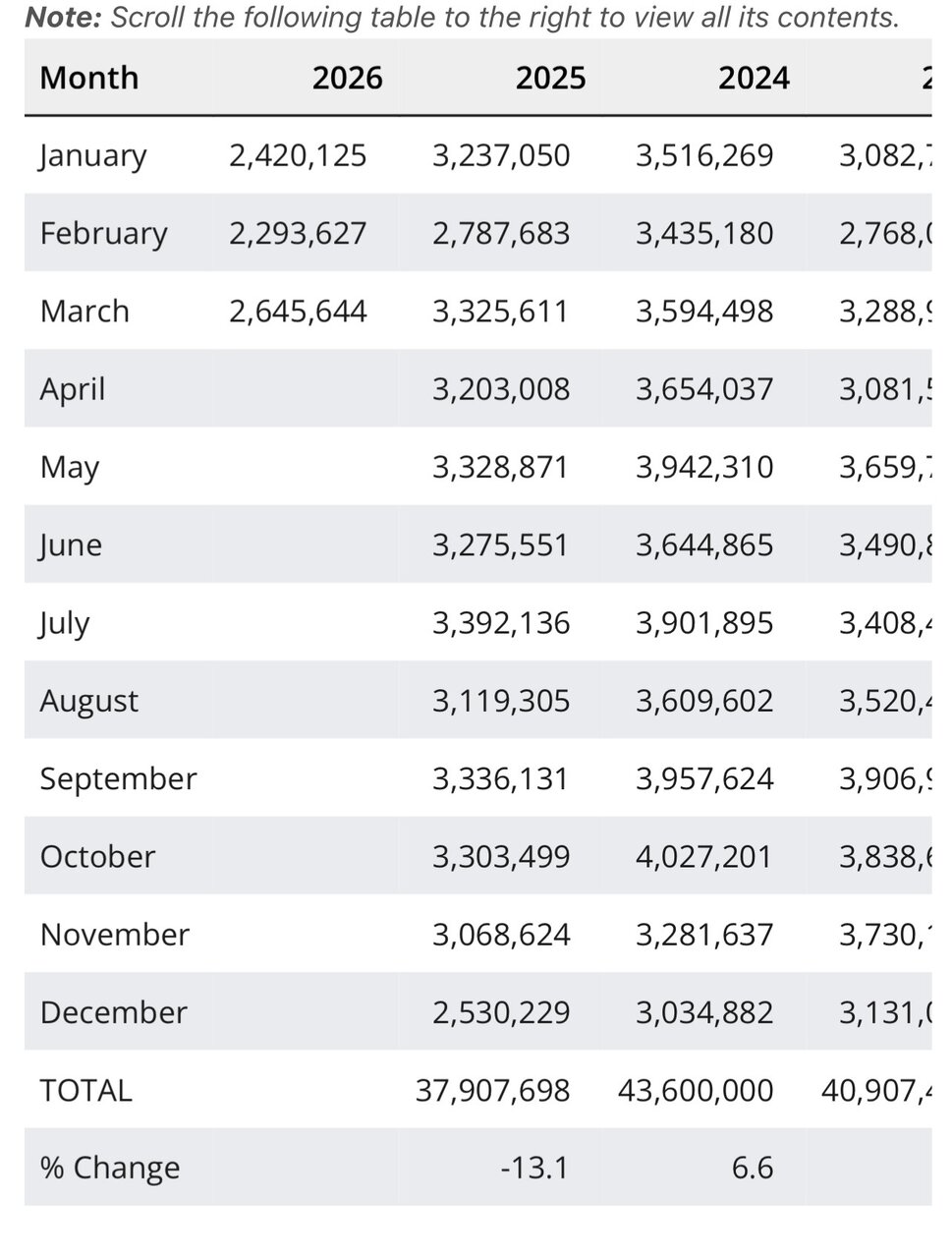Select the February 2026 value 2,293,627
Image resolution: width=952 pixels, height=1258 pixels.
coord(298,233)
